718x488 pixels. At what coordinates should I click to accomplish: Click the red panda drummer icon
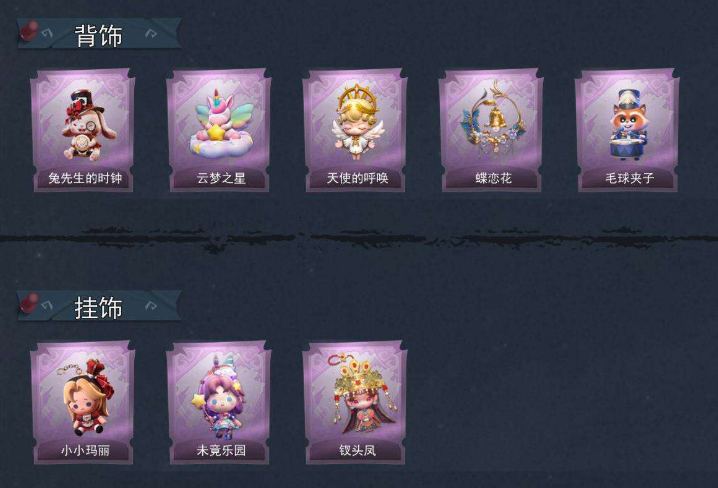click(x=628, y=125)
